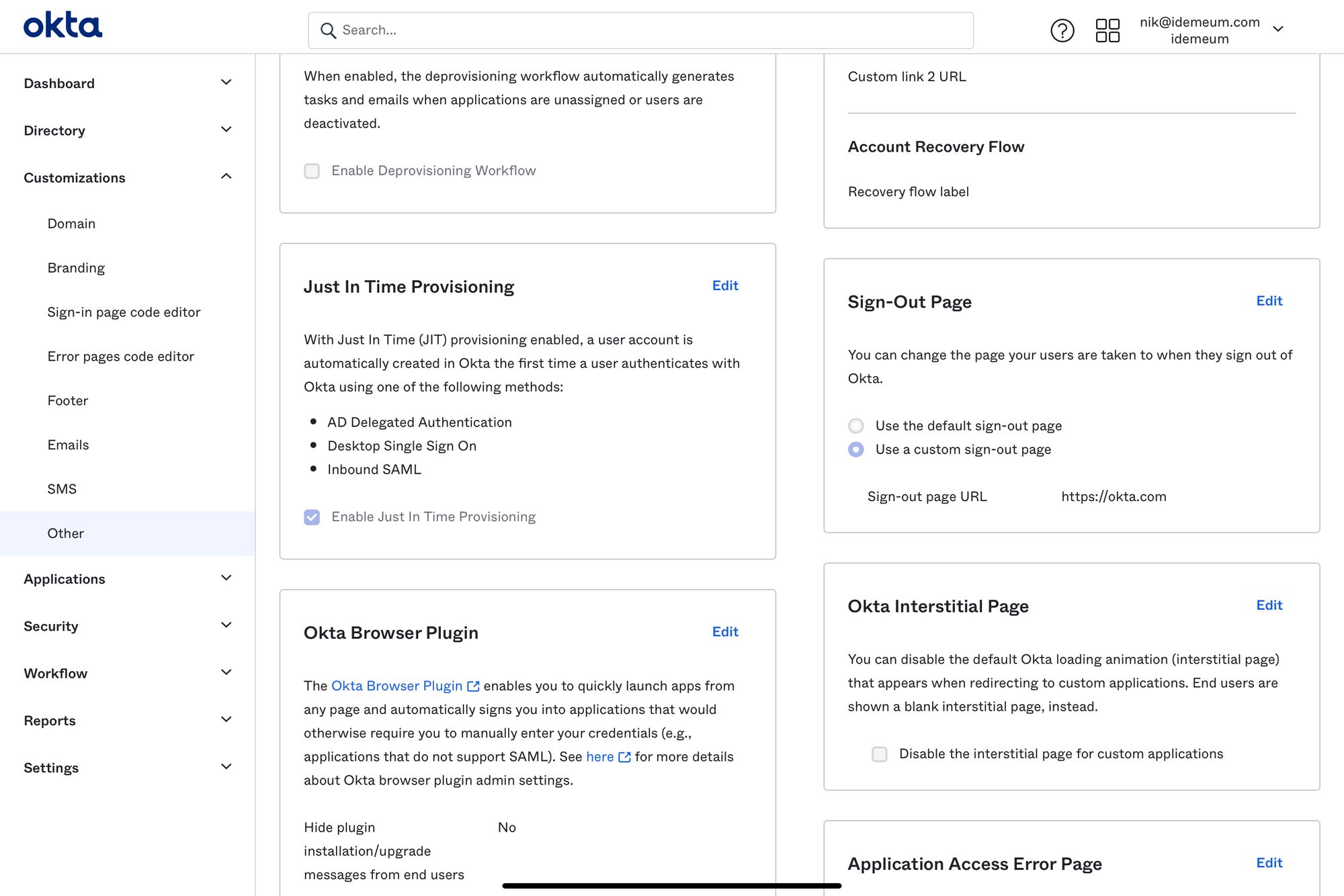Open Footer customization page
The height and width of the screenshot is (896, 1344).
pos(68,401)
